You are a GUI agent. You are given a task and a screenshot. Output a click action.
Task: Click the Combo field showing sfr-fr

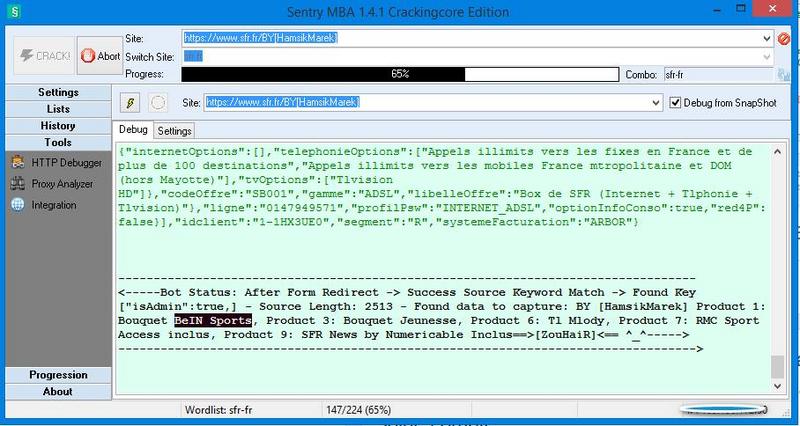tap(719, 75)
